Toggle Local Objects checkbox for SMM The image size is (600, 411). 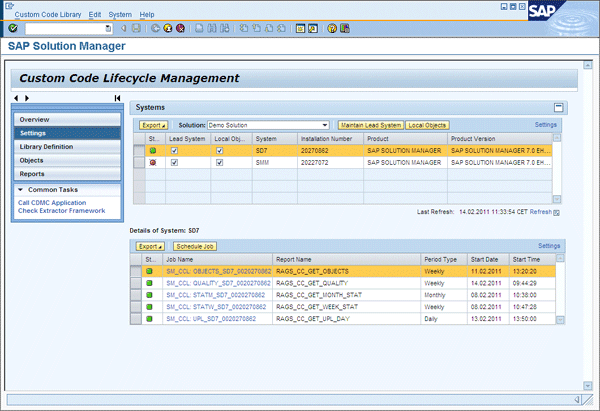(219, 163)
